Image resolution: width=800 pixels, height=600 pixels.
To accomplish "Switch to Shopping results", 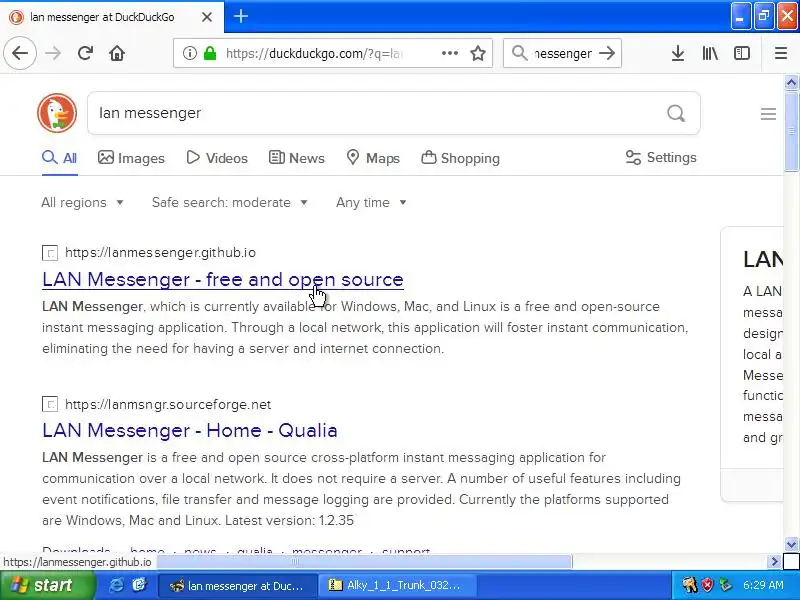I will coord(460,158).
